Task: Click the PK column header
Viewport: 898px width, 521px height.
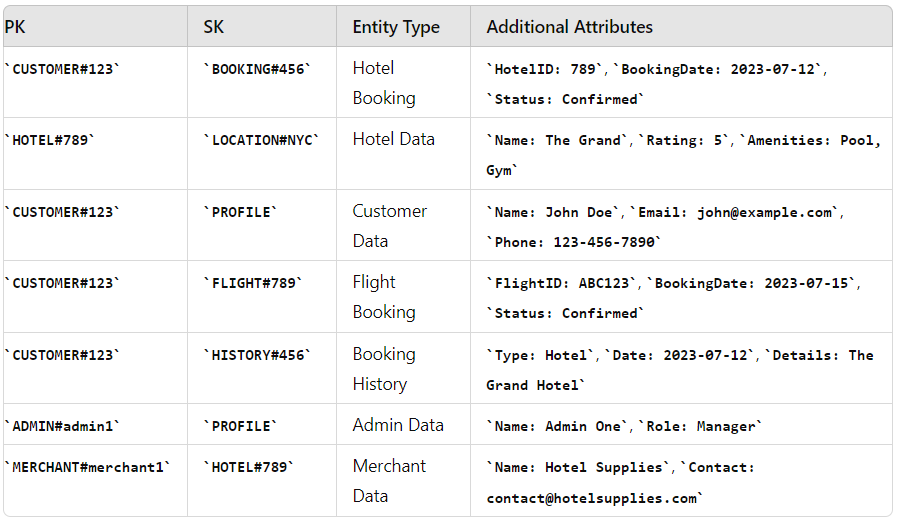Action: click(x=15, y=27)
